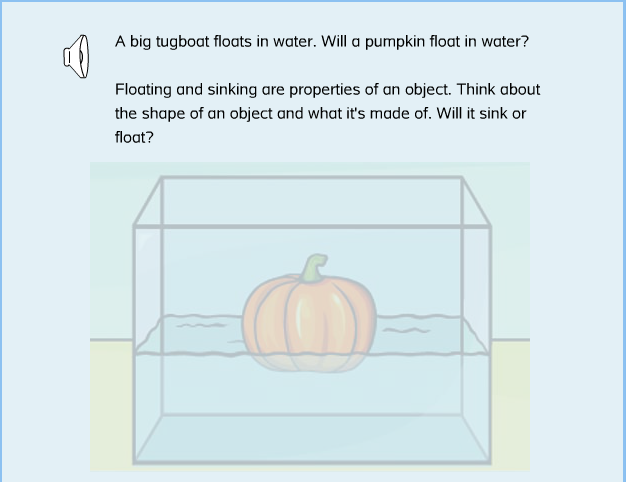The image size is (626, 482).
Task: Click the green table surface left of tank
Action: click(x=111, y=400)
